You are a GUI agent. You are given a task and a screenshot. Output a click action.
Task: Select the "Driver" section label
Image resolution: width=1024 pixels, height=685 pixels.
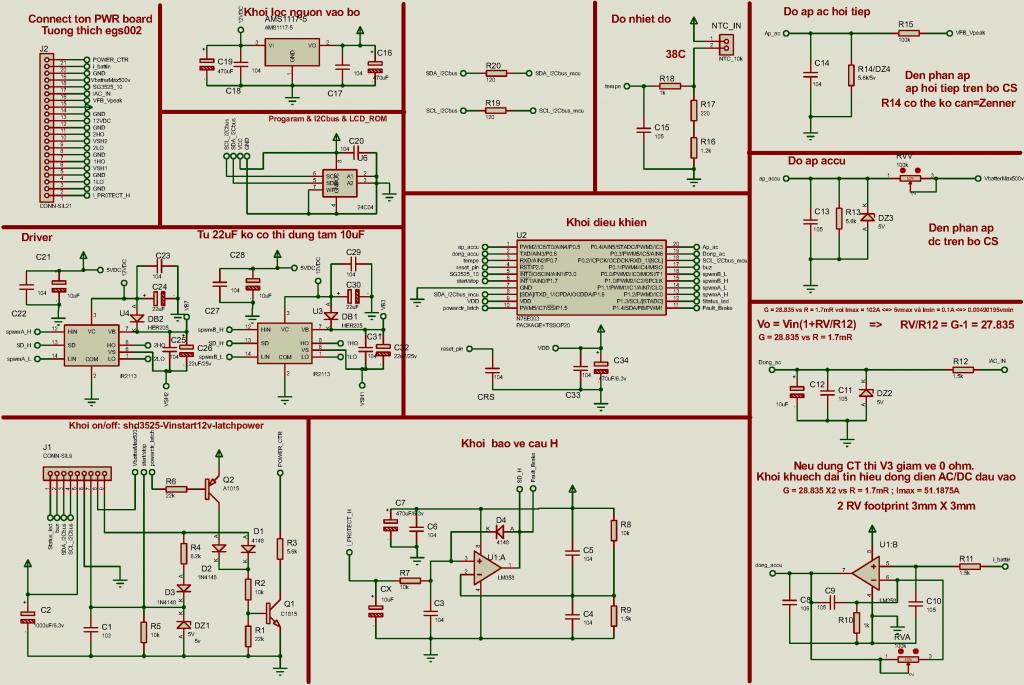tap(37, 237)
